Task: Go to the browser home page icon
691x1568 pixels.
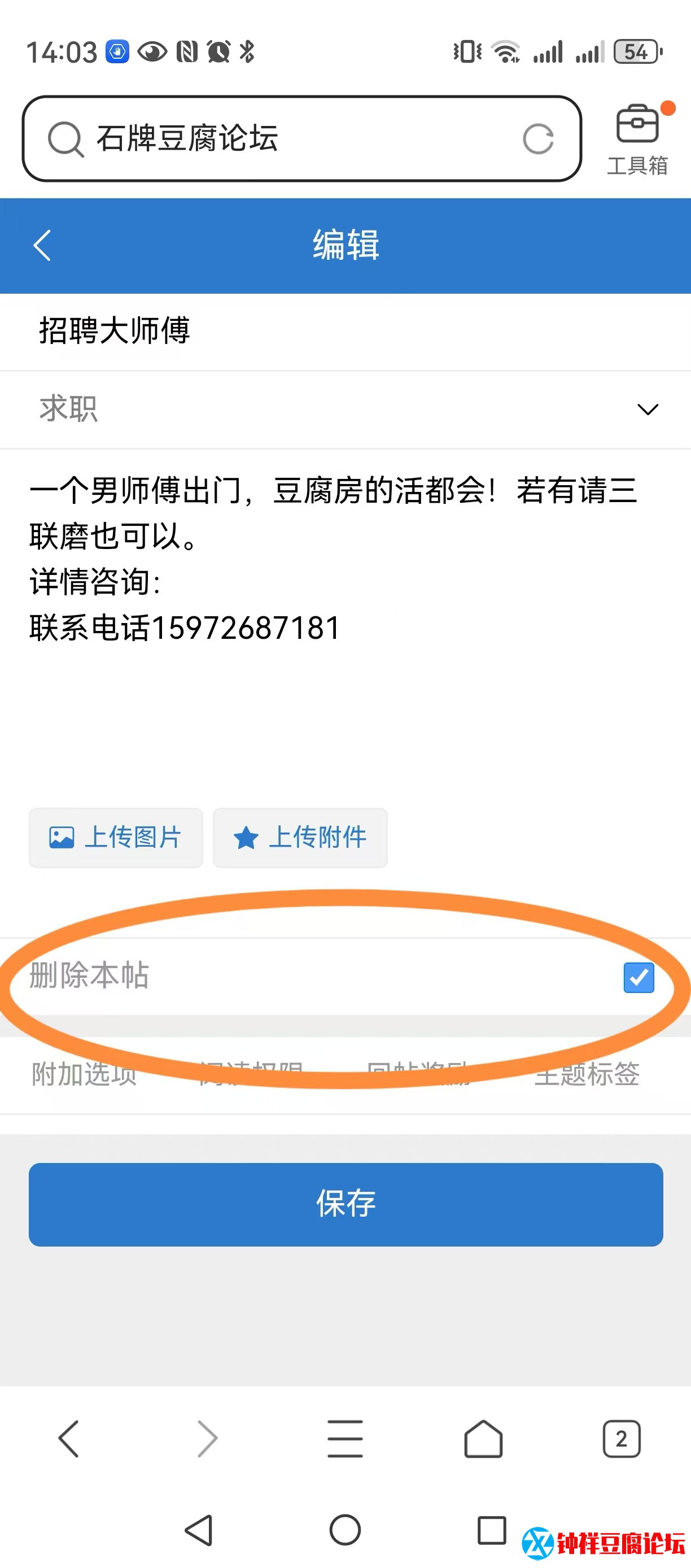Action: [x=484, y=1439]
